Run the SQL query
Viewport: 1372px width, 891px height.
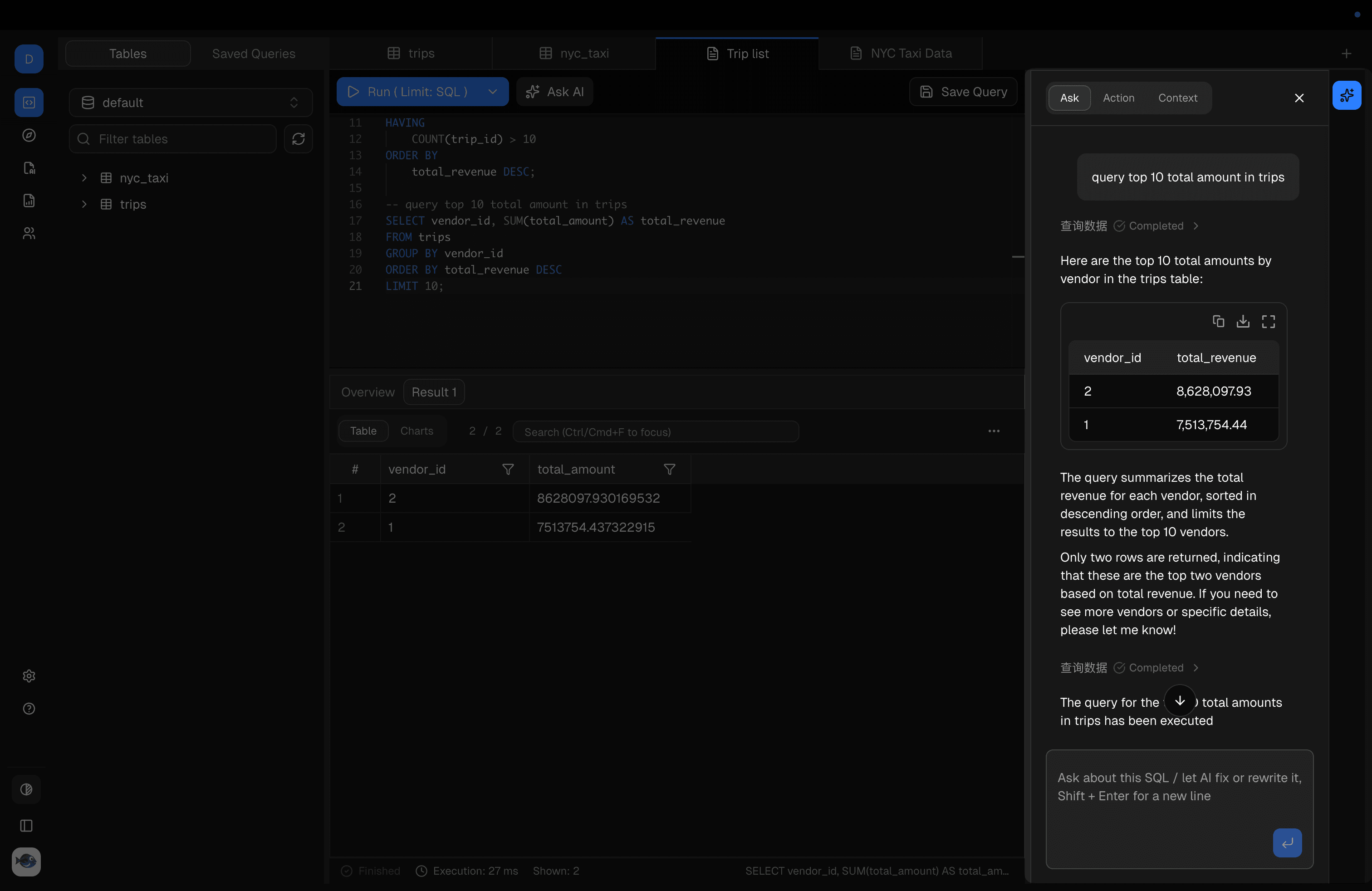(409, 92)
